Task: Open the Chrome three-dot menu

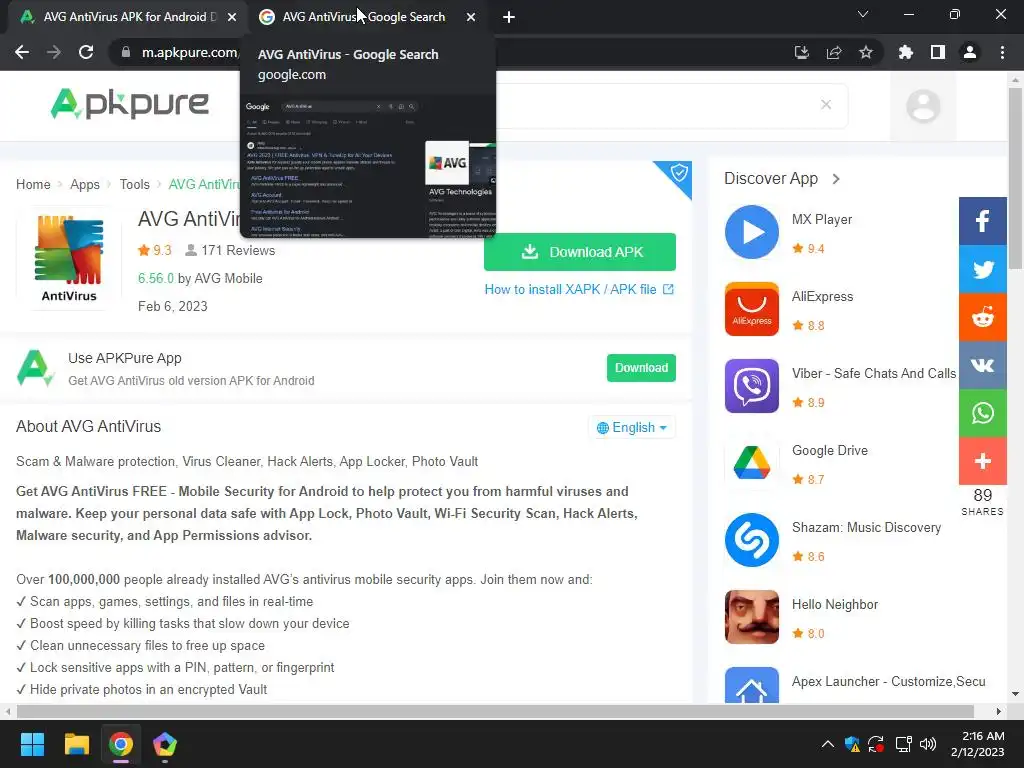Action: coord(1002,52)
